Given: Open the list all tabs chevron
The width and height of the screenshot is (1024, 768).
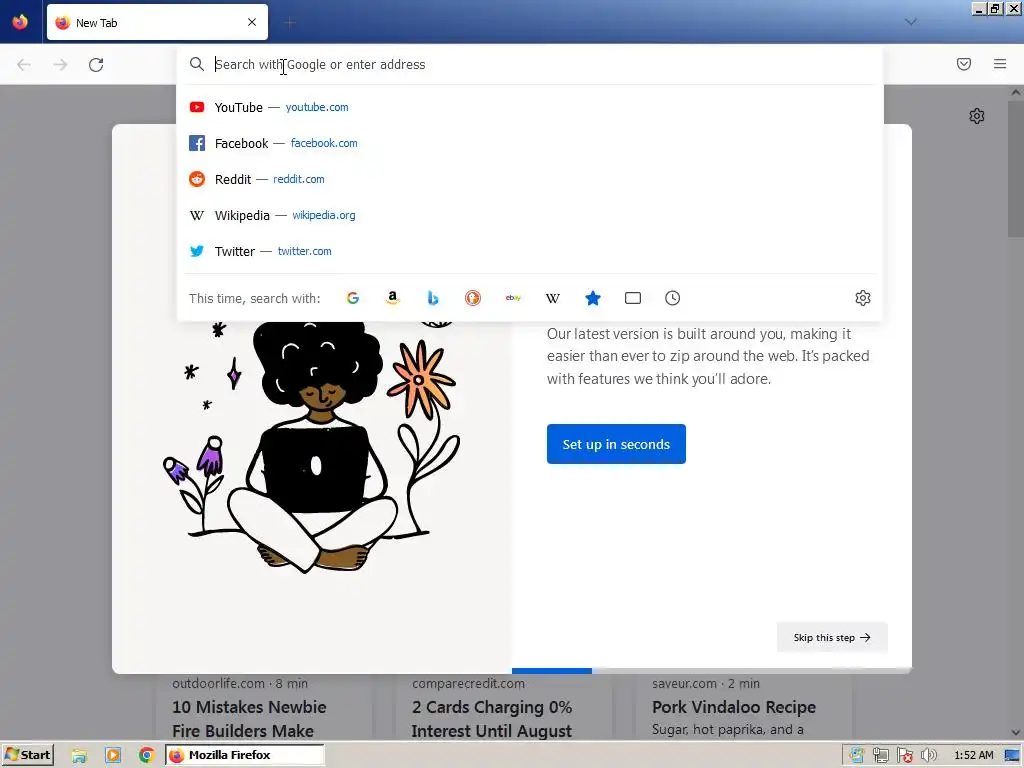Looking at the screenshot, I should click(910, 22).
